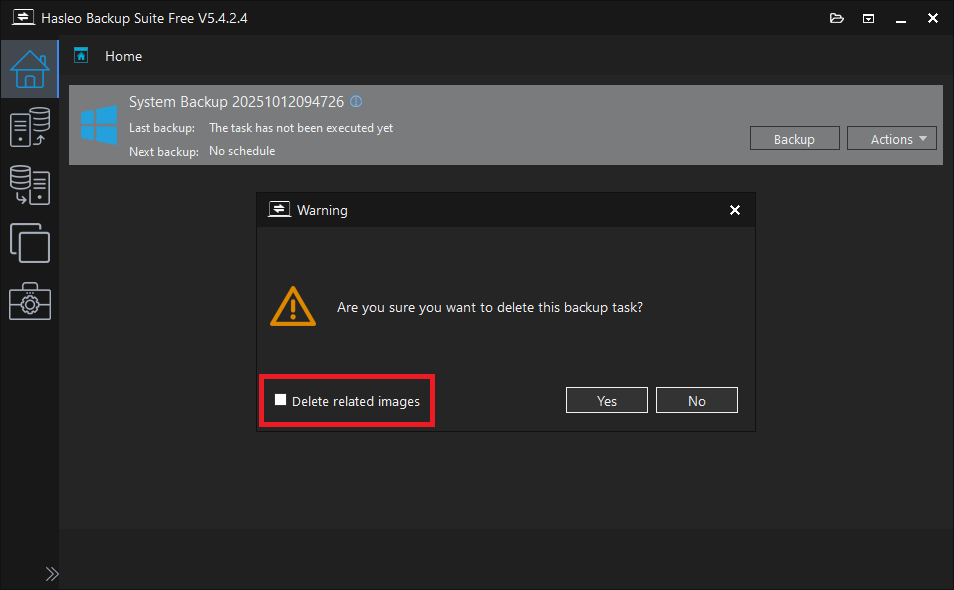Screen dimensions: 954x590
Task: Click the Windows logo of the backup task
Action: [99, 125]
